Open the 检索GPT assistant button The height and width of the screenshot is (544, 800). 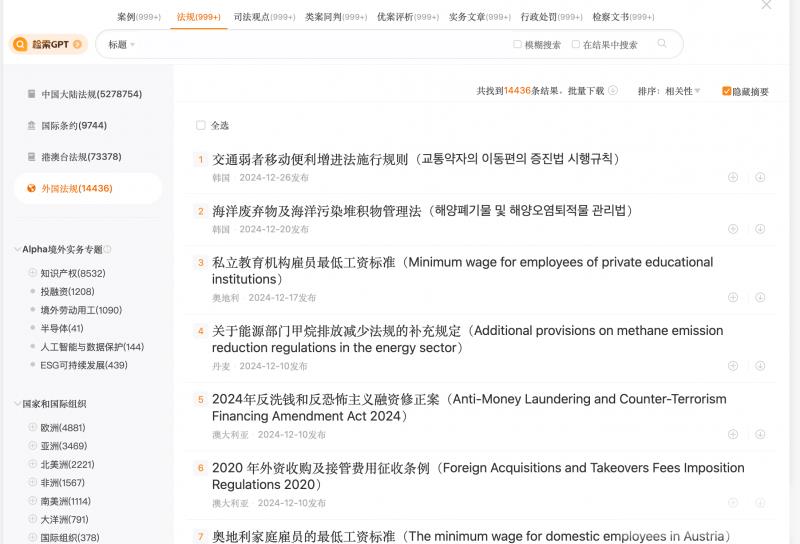click(x=48, y=44)
